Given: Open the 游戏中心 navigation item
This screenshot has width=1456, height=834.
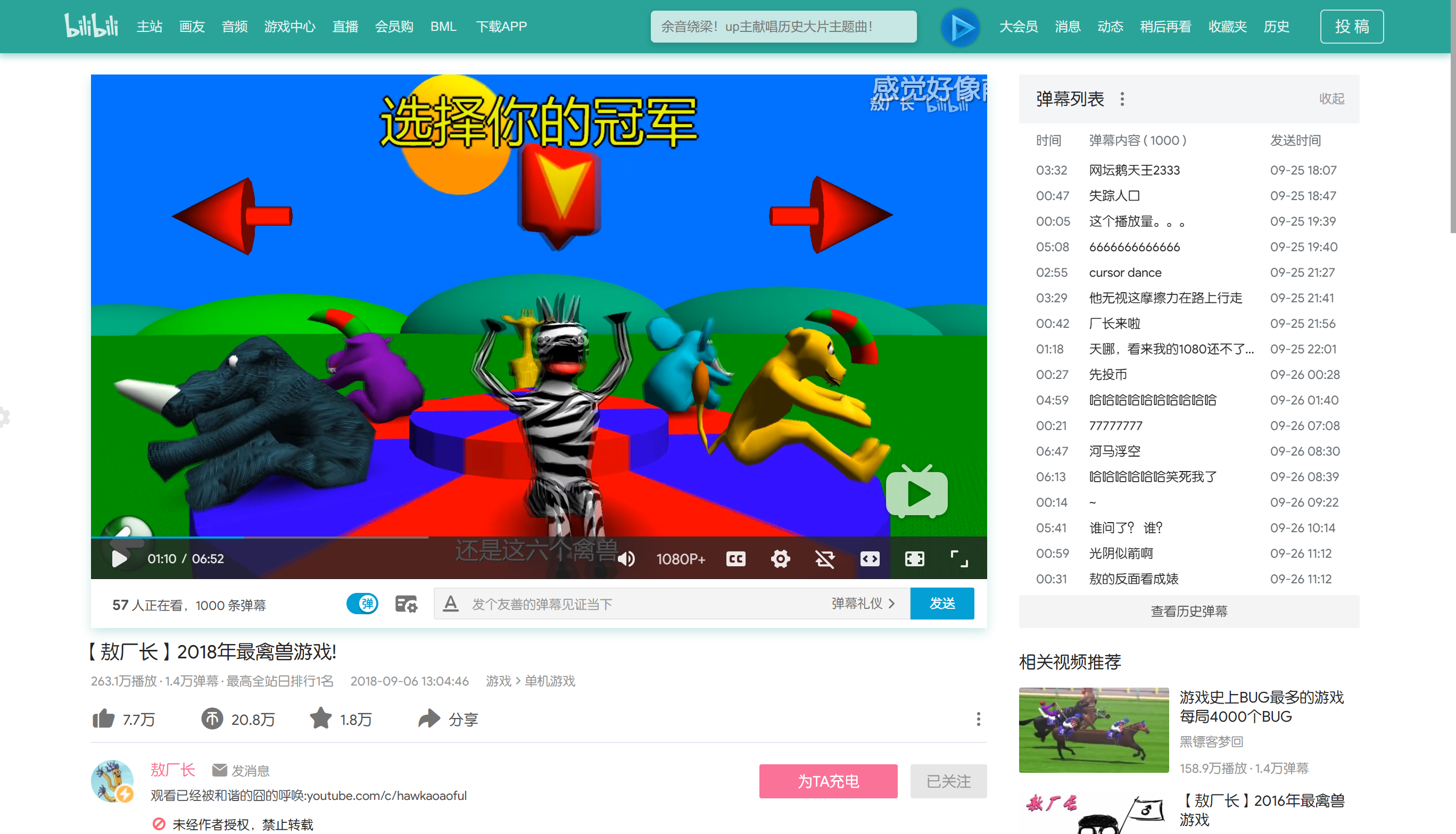Looking at the screenshot, I should (x=289, y=27).
